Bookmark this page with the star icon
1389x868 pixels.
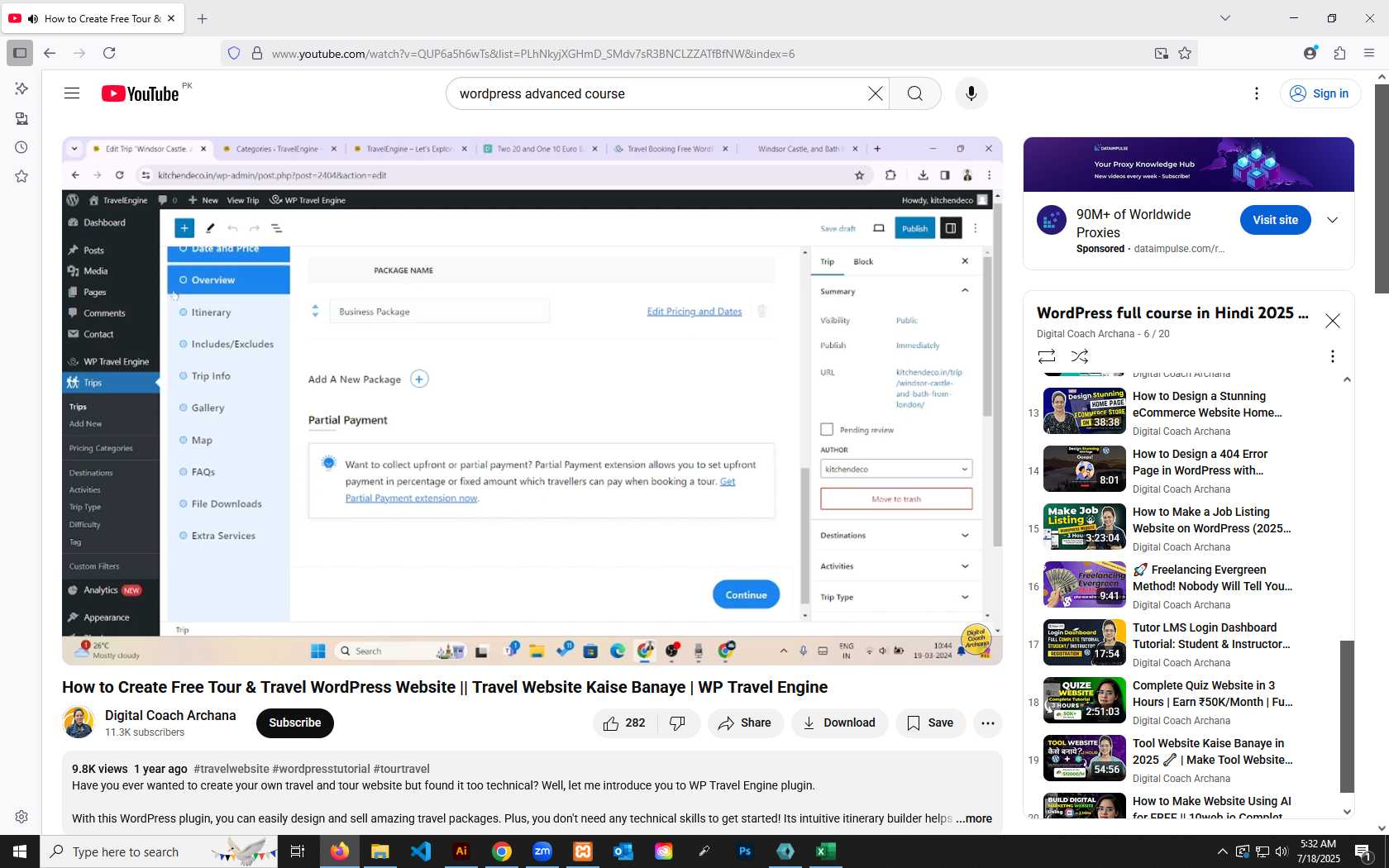click(x=1185, y=53)
